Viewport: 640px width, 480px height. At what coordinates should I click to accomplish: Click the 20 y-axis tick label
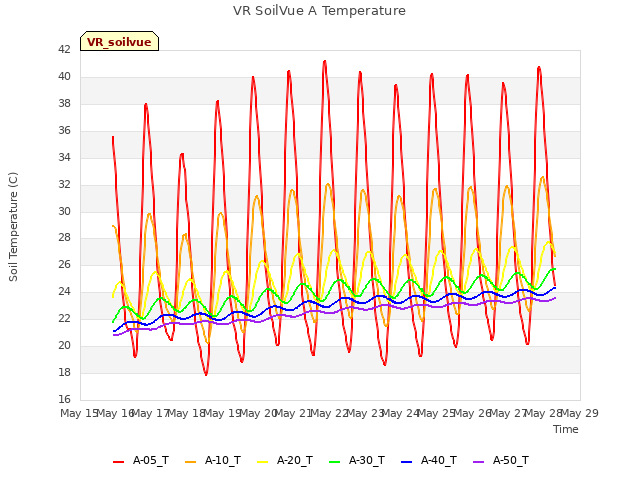64,345
